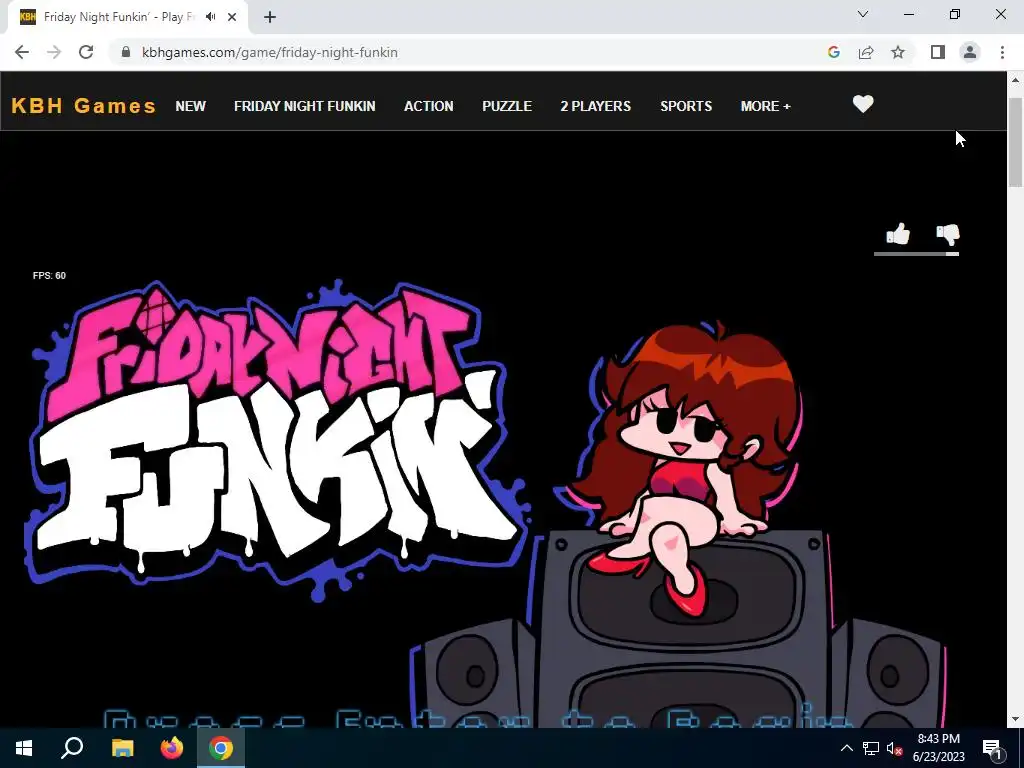Image resolution: width=1024 pixels, height=768 pixels.
Task: Open network status tray icon
Action: 871,748
